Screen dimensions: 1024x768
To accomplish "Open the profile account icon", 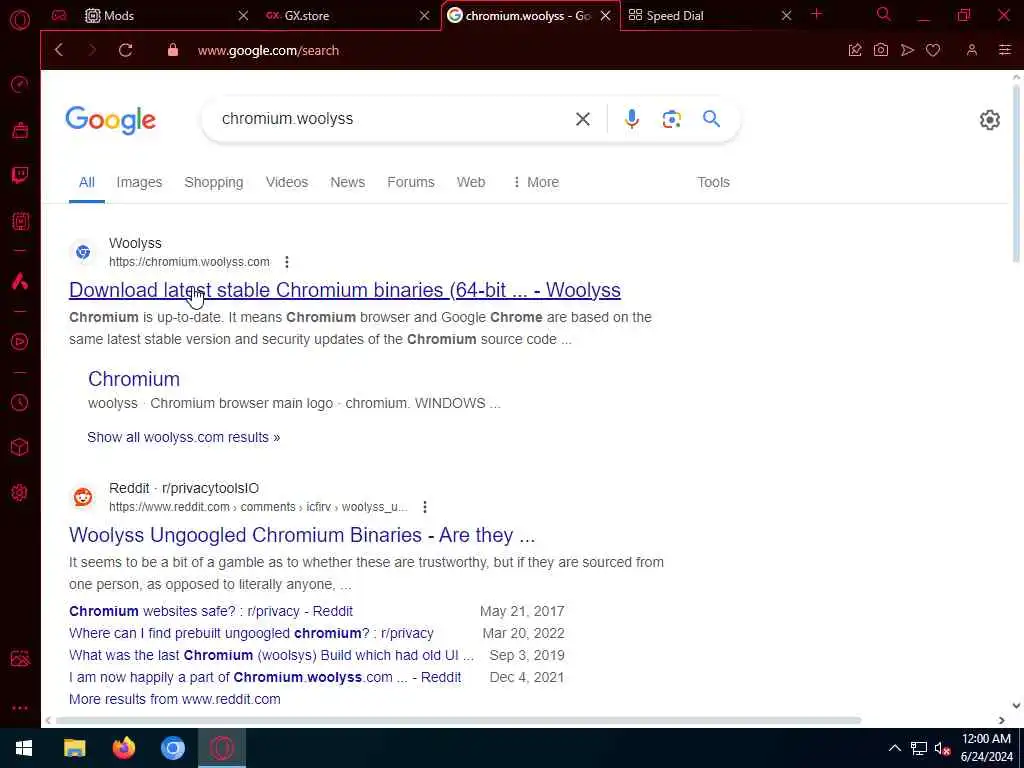I will point(972,50).
